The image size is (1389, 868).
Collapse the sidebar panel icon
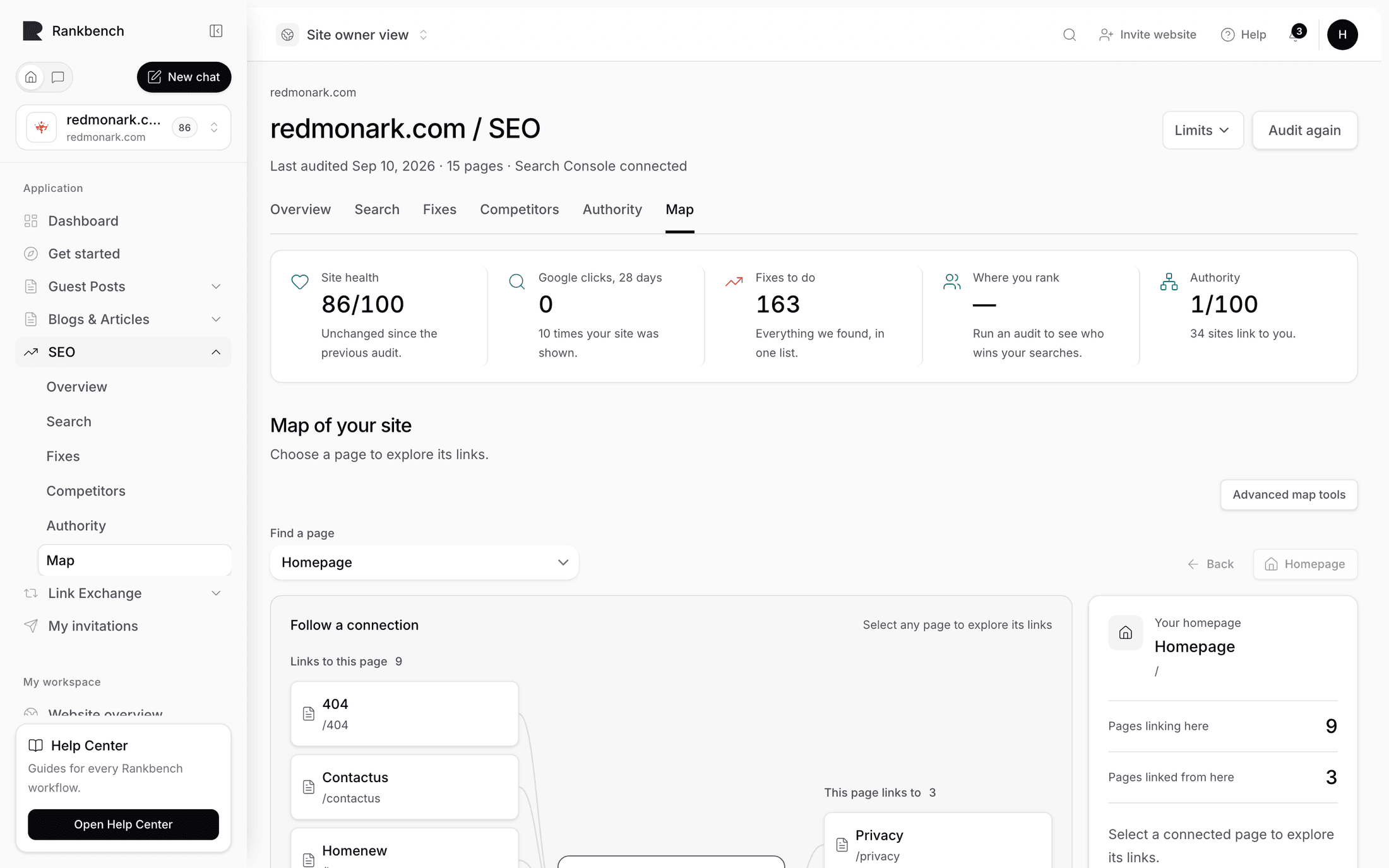[x=216, y=31]
